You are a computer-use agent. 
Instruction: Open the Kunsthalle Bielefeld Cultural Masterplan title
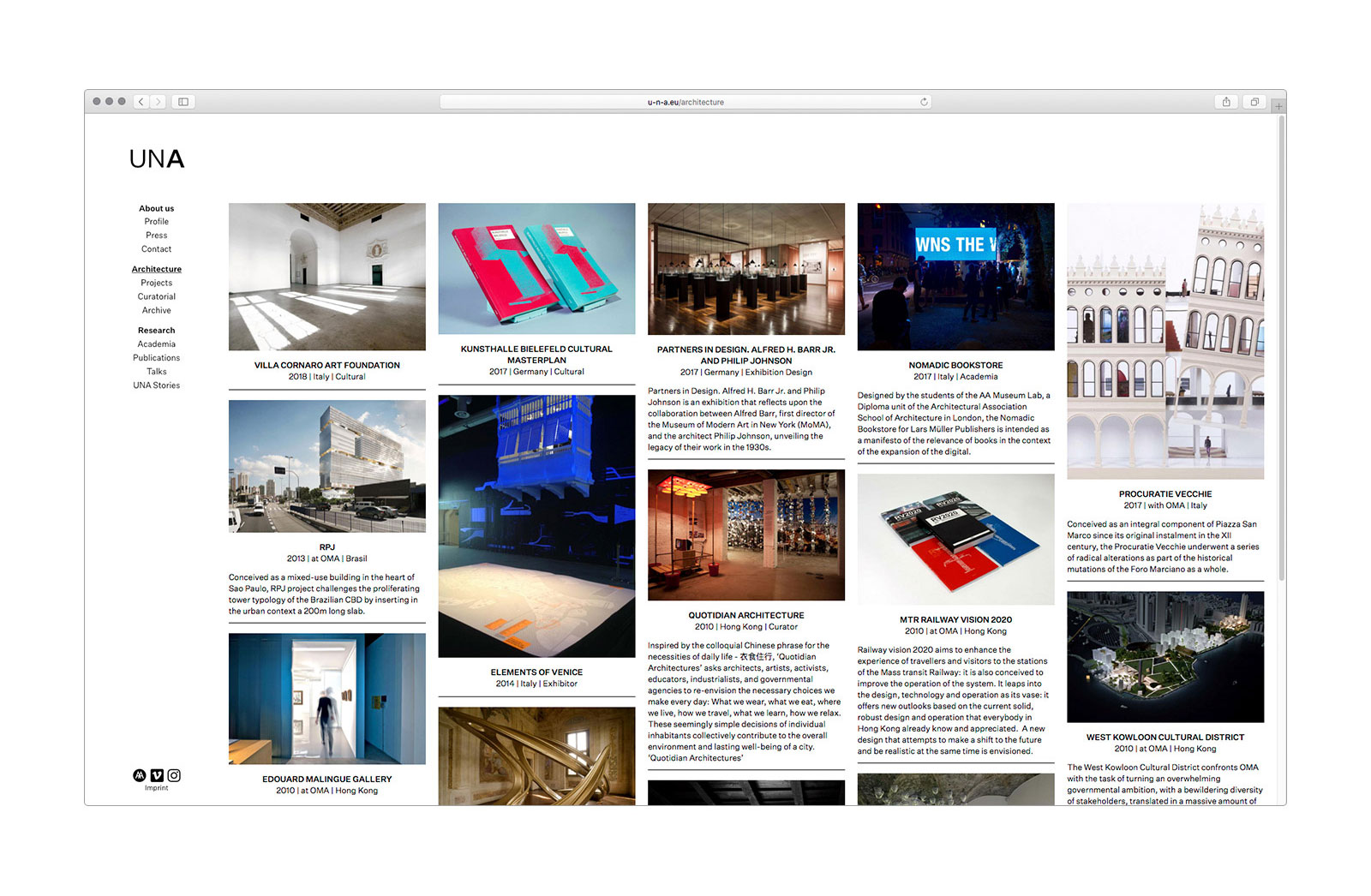537,355
